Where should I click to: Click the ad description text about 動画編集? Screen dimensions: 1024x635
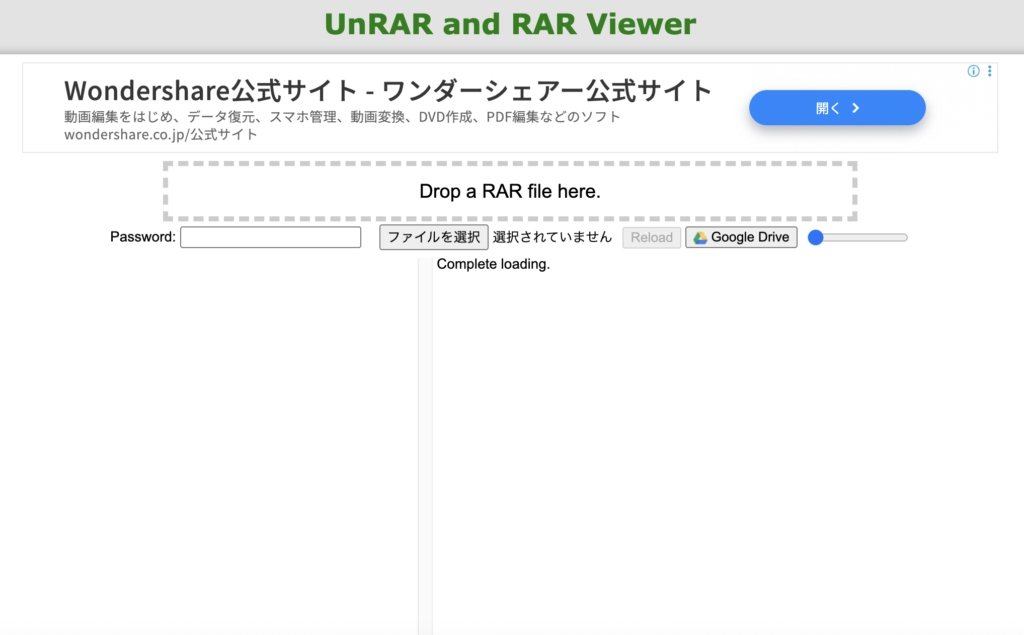click(342, 116)
